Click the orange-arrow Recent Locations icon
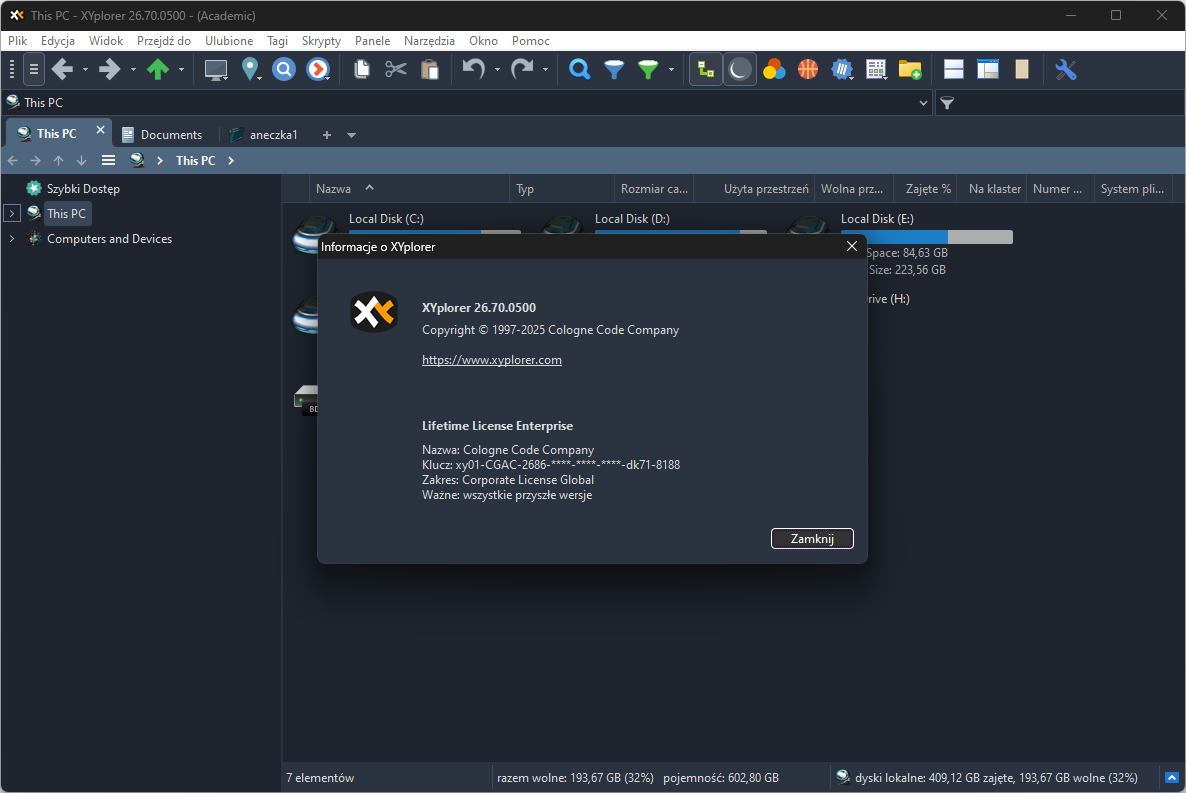The width and height of the screenshot is (1186, 793). pos(318,70)
